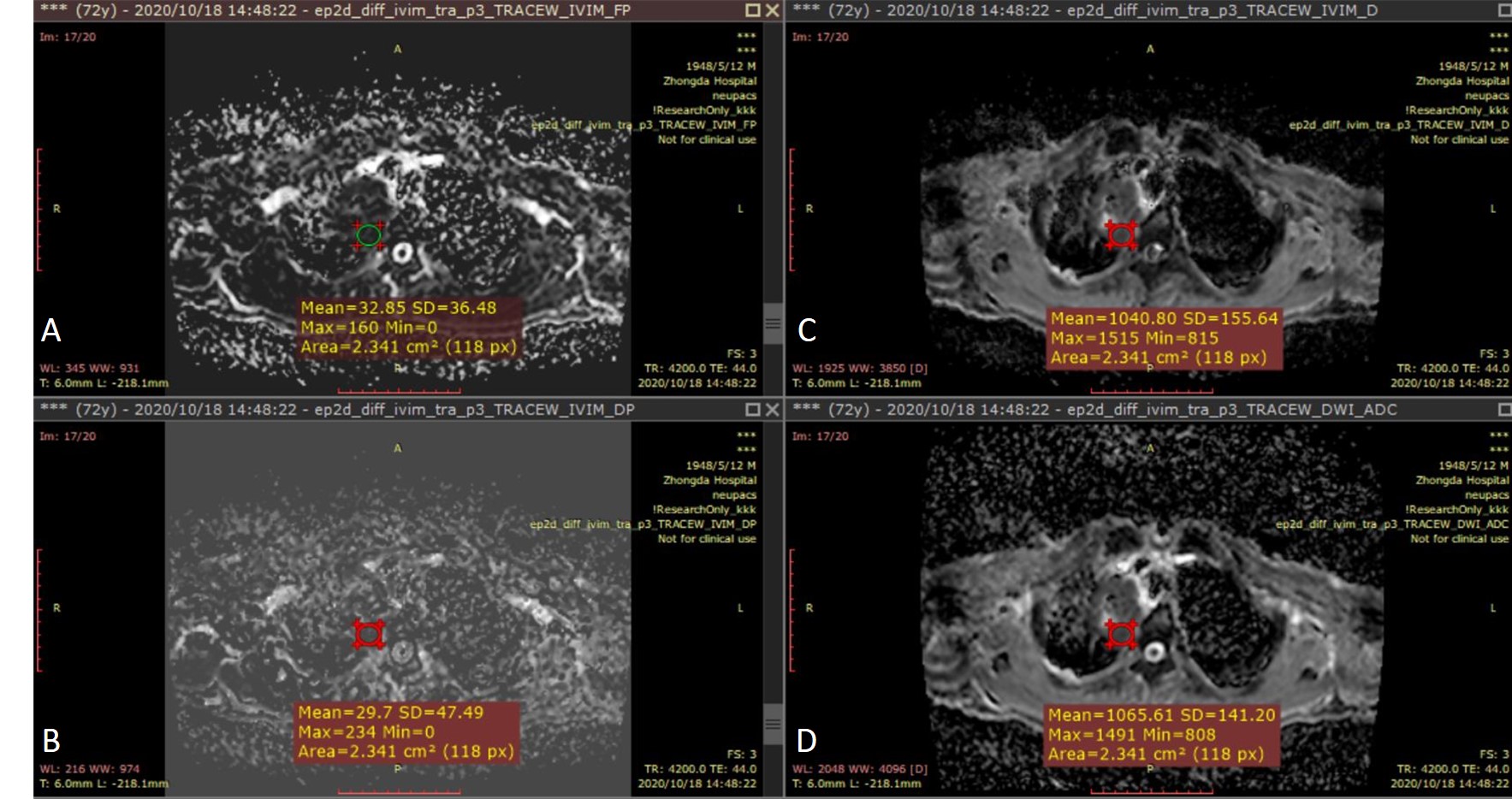1512x799 pixels.
Task: Select the red ROI marker in IVIM_D image
Action: (1121, 234)
